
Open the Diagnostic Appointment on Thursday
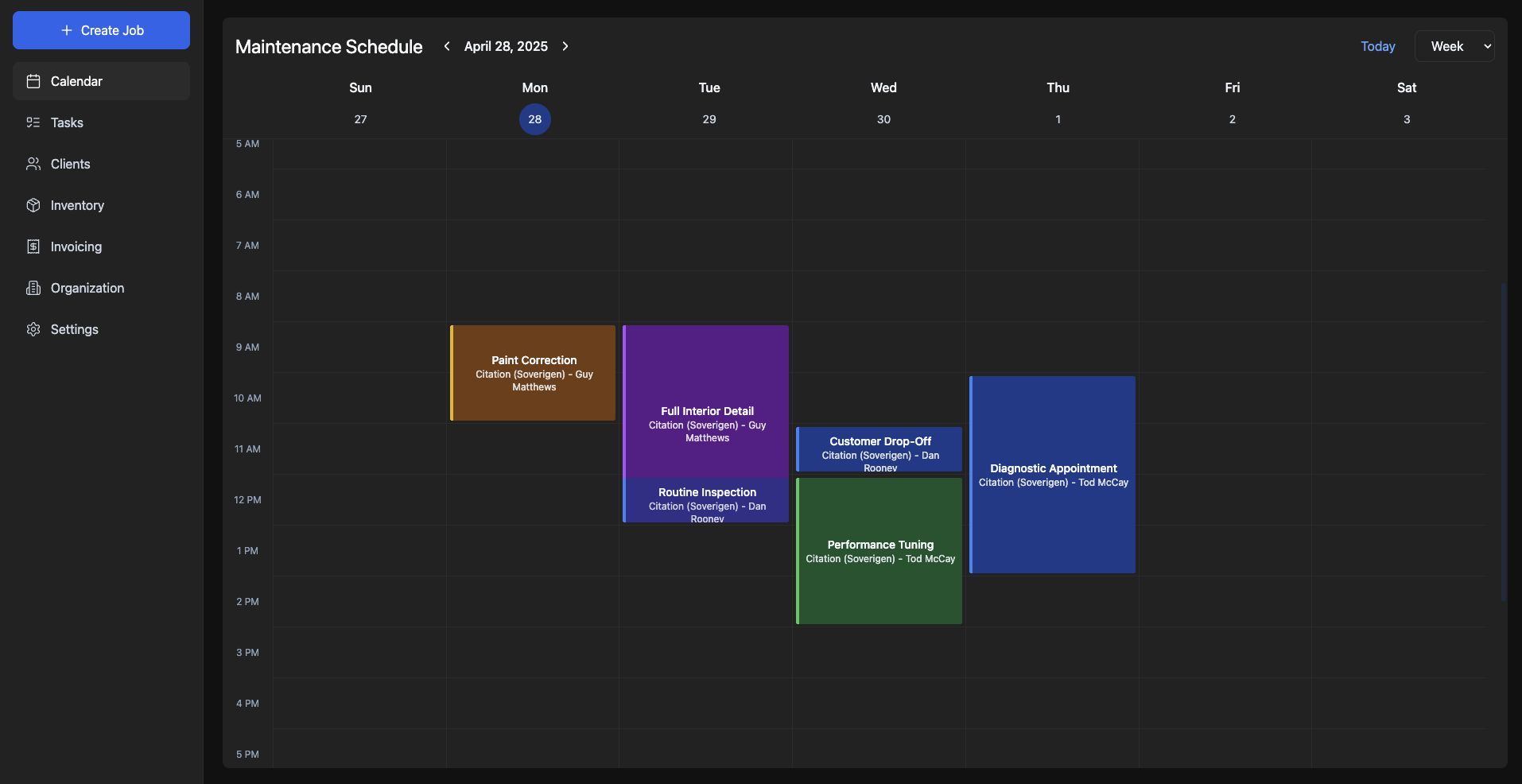(x=1053, y=475)
